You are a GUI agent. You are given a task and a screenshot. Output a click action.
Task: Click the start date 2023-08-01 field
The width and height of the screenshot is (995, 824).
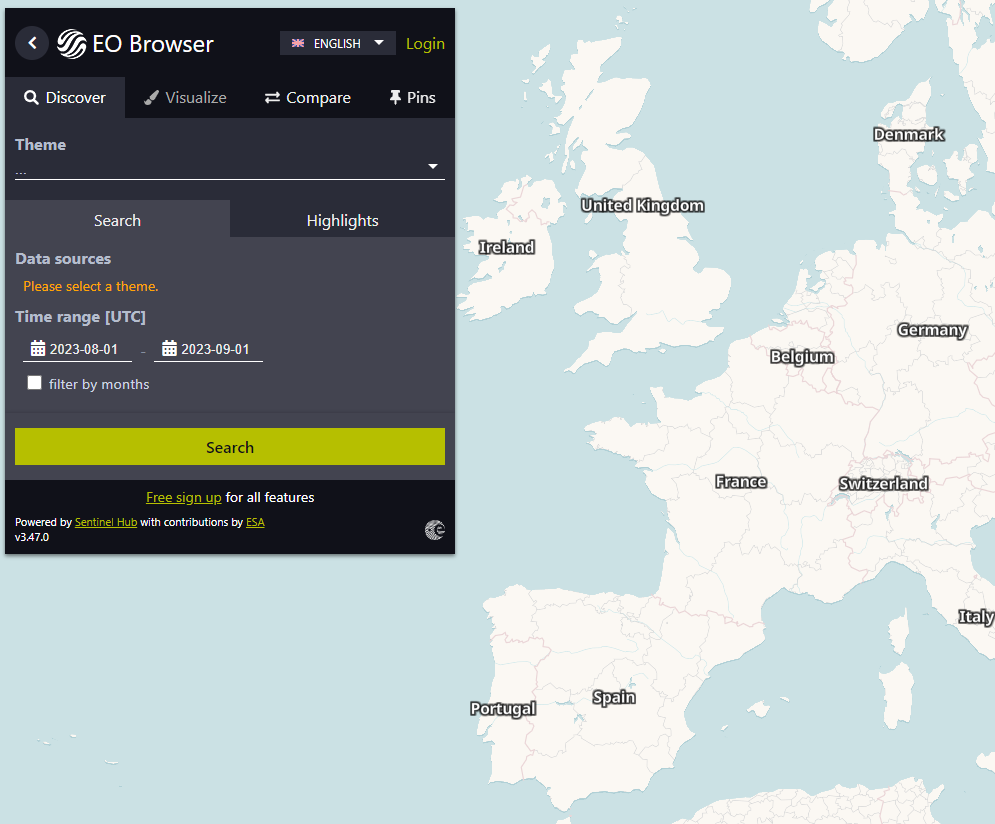(x=84, y=349)
